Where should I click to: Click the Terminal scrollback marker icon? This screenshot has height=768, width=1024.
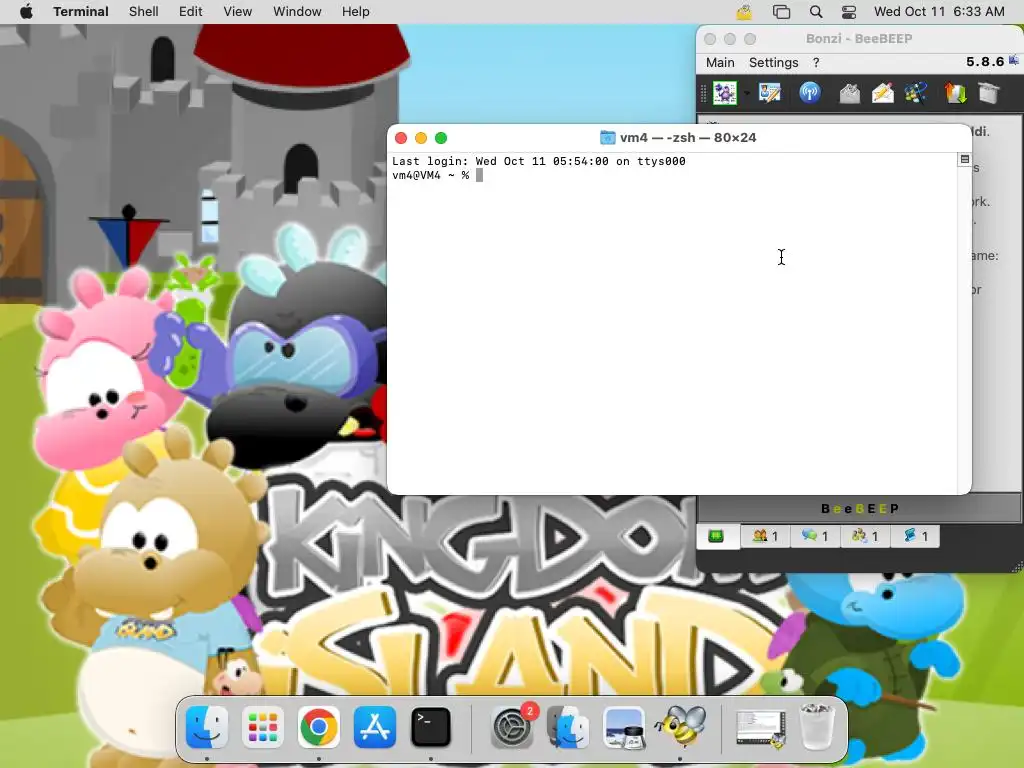pyautogui.click(x=964, y=159)
